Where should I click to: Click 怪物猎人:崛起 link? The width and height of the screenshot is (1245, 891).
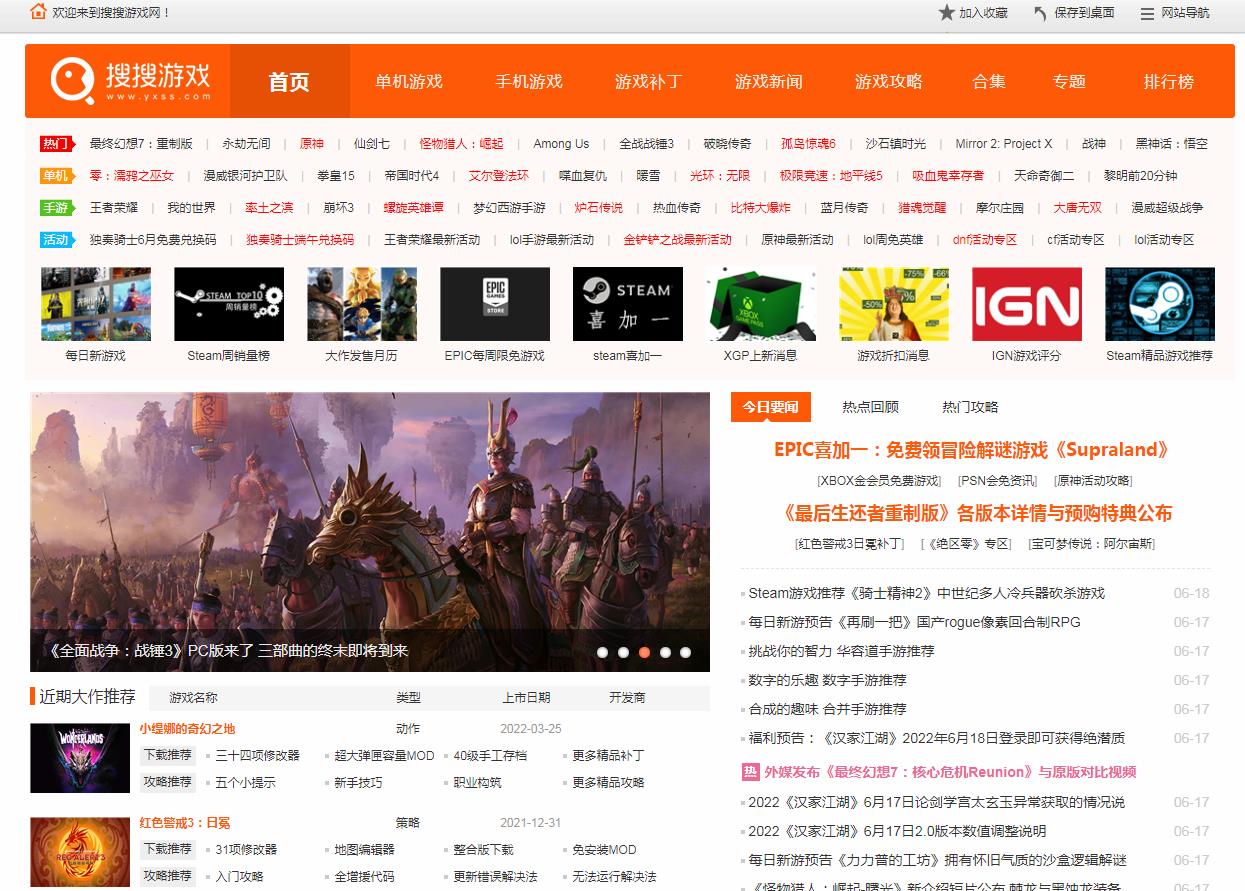click(461, 144)
